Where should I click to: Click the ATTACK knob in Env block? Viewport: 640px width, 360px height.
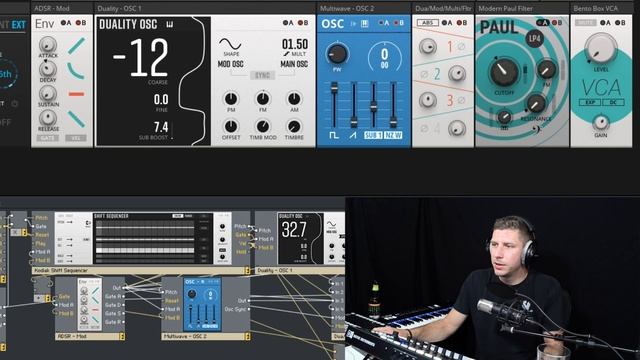[x=48, y=44]
